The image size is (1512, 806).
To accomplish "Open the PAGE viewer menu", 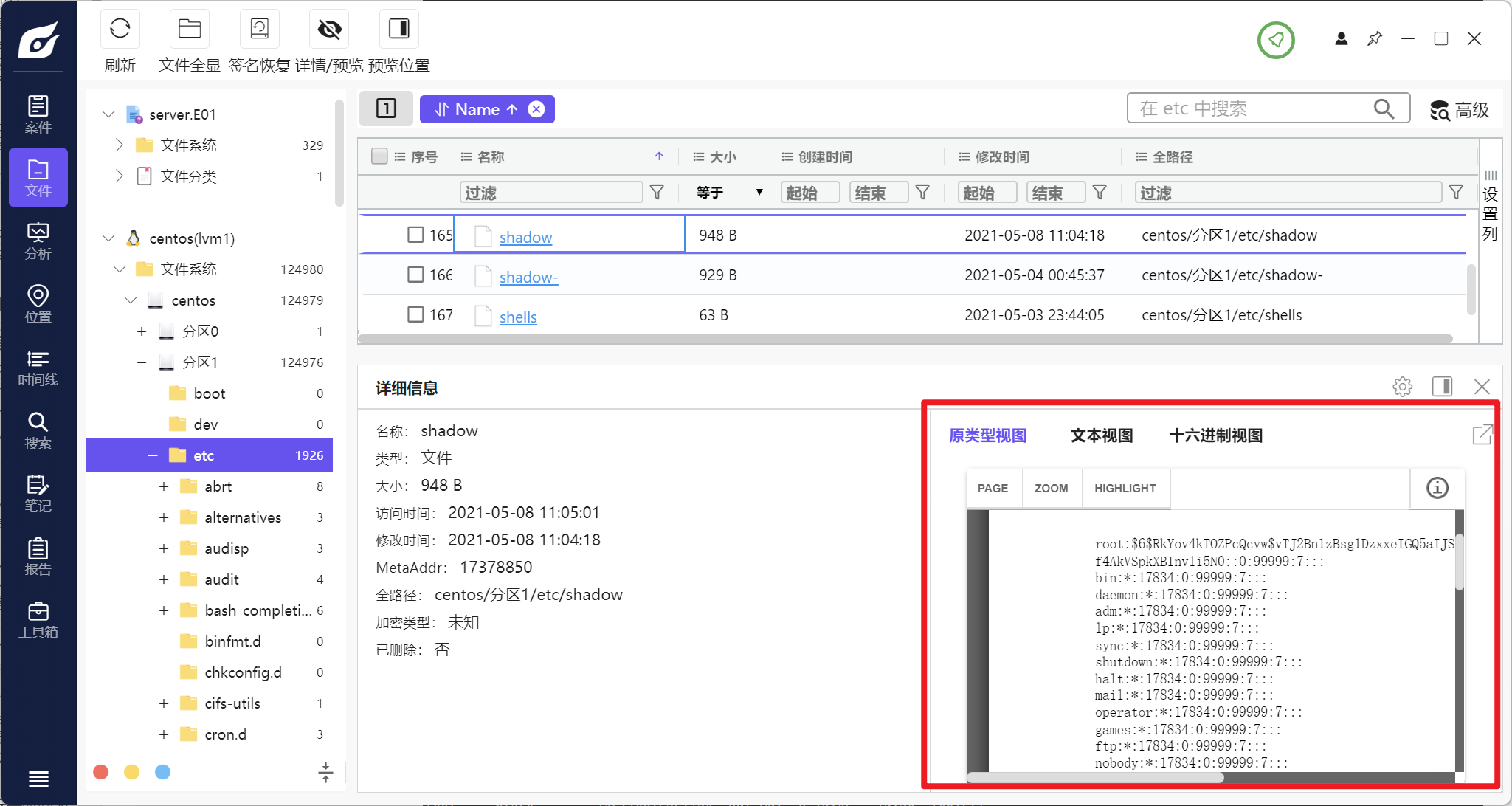I will tap(993, 489).
